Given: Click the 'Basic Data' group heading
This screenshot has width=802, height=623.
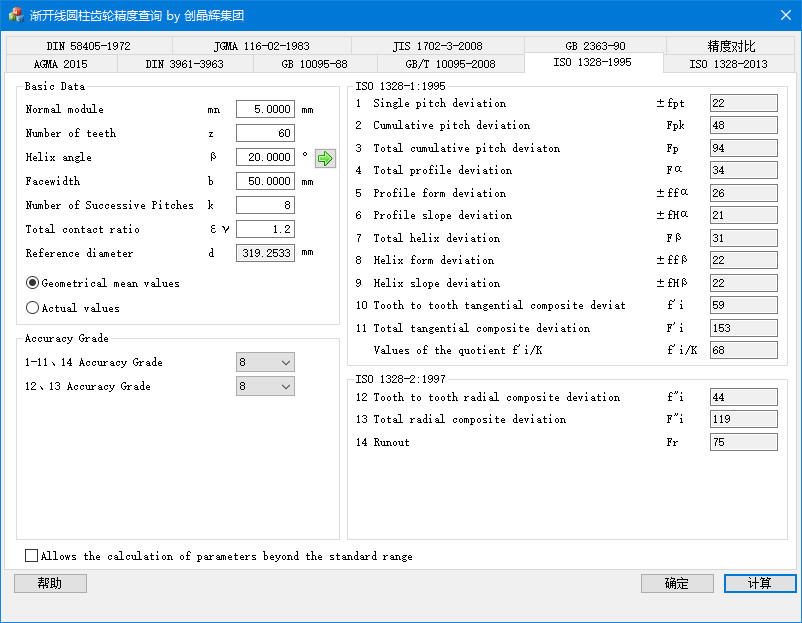Looking at the screenshot, I should tap(55, 86).
